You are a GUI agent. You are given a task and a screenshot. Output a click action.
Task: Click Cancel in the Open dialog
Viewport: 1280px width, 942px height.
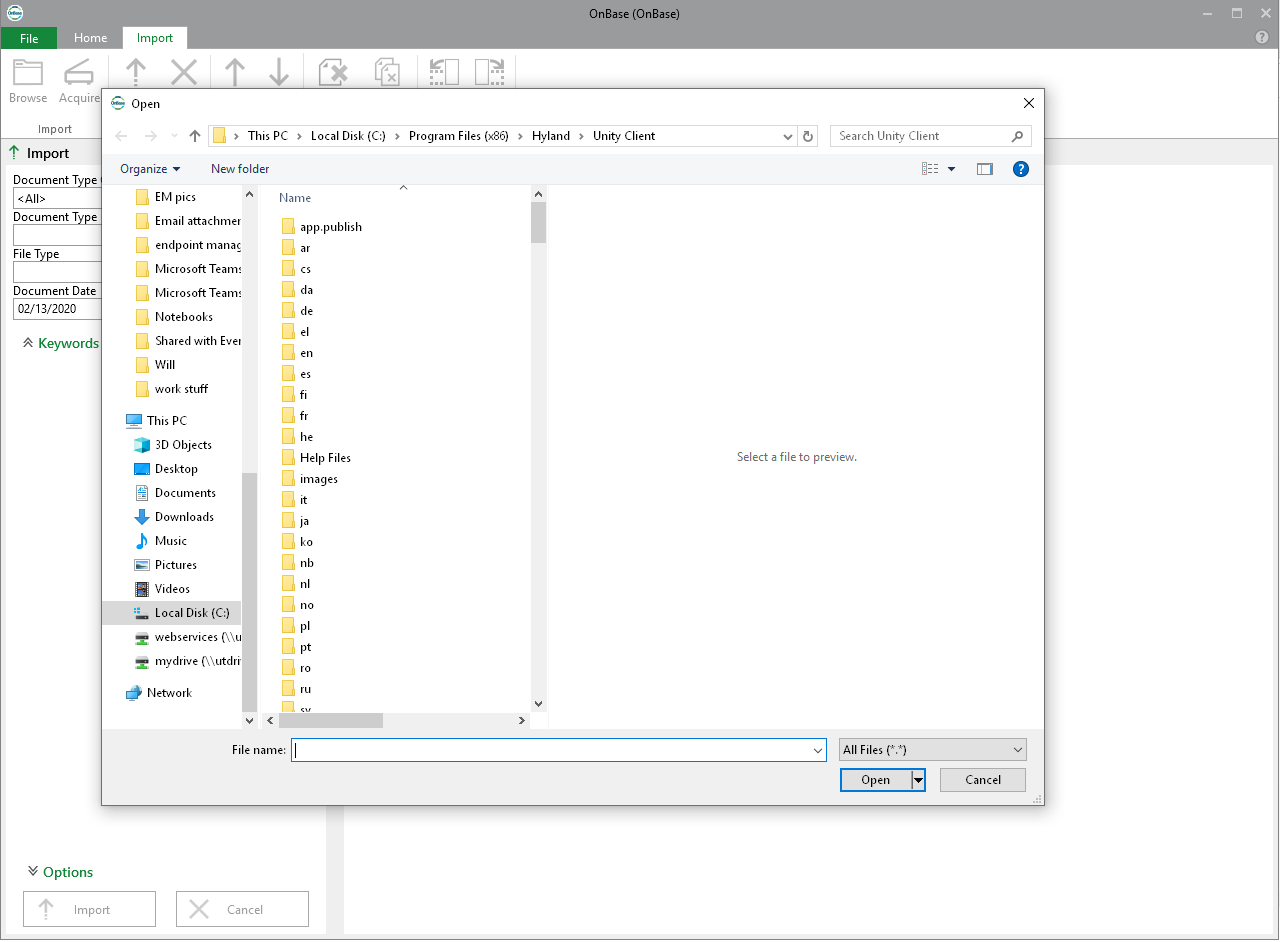point(983,780)
